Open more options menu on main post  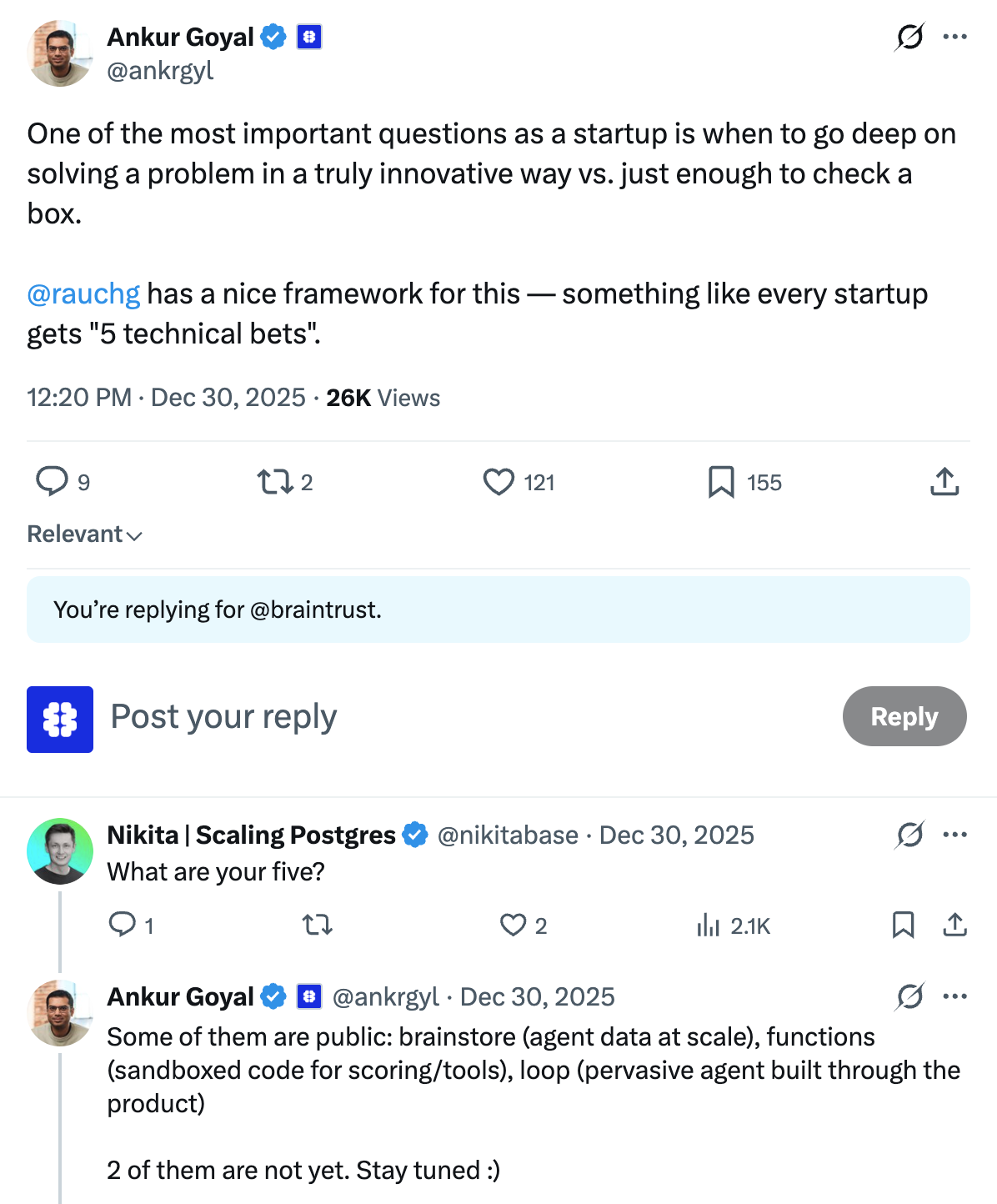point(954,37)
